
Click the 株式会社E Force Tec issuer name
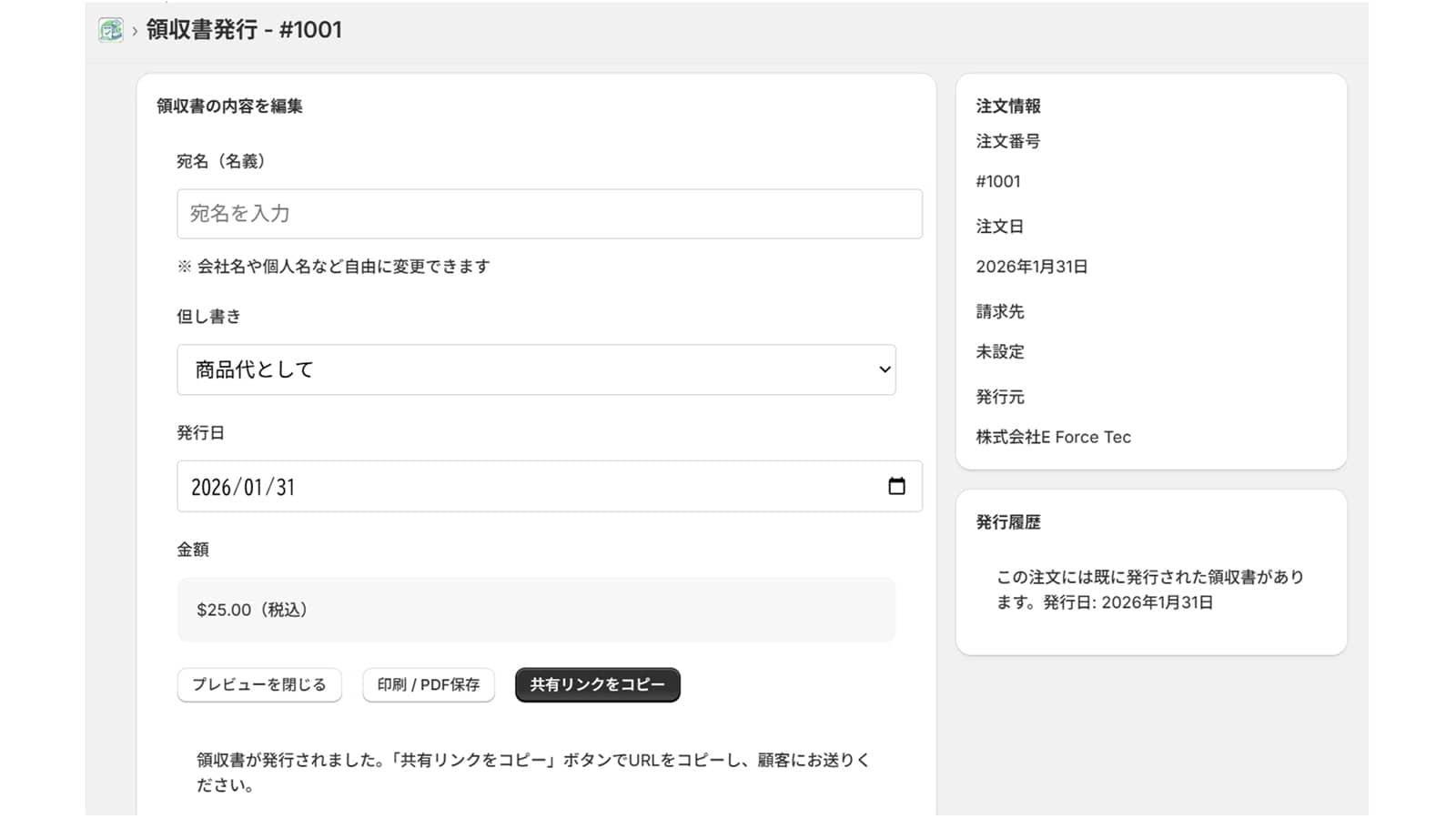point(1052,437)
